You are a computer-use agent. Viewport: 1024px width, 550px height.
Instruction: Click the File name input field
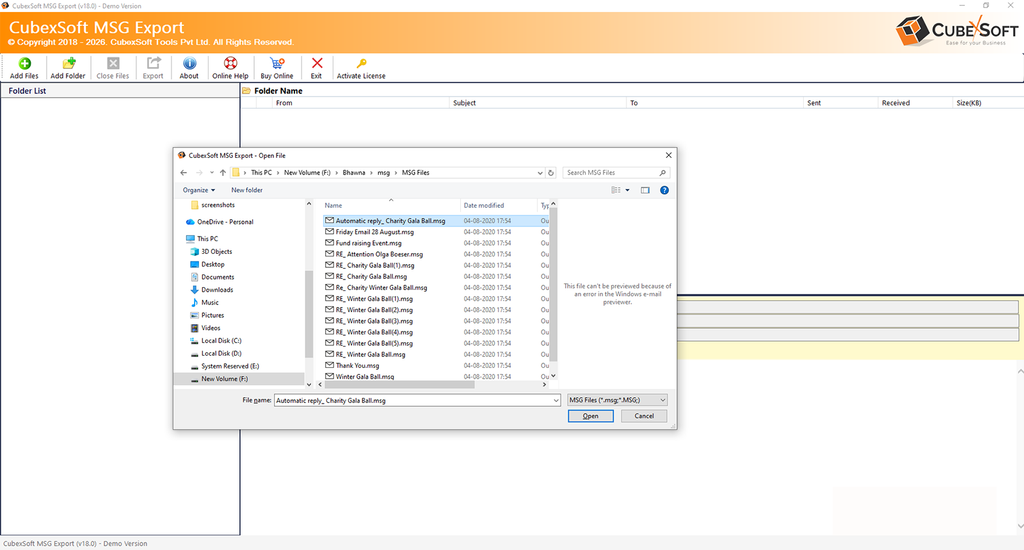413,400
